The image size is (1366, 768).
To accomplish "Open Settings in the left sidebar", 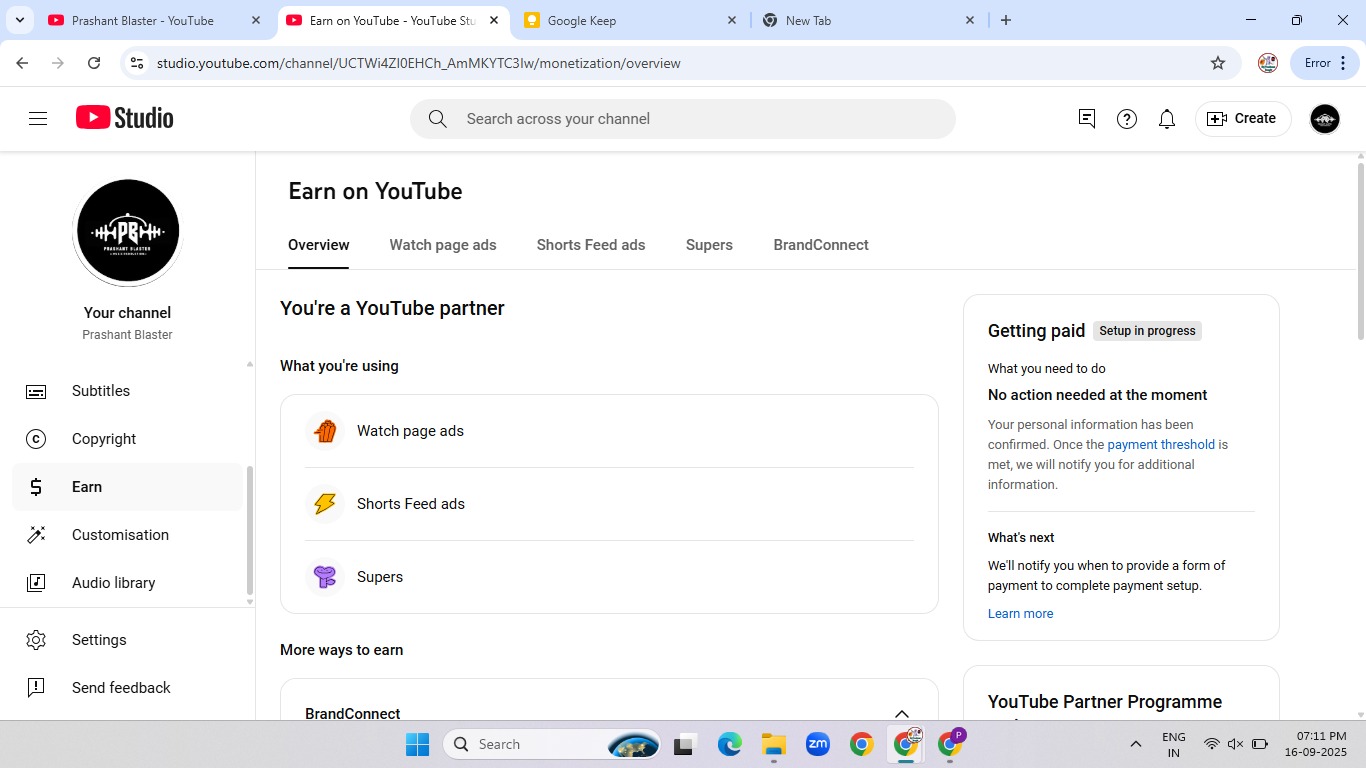I will pos(99,640).
